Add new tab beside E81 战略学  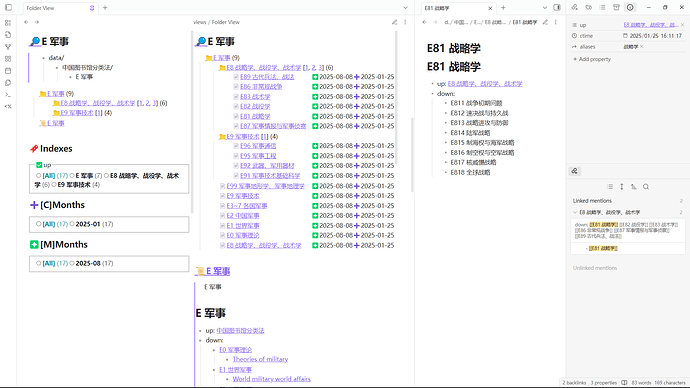[503, 7]
